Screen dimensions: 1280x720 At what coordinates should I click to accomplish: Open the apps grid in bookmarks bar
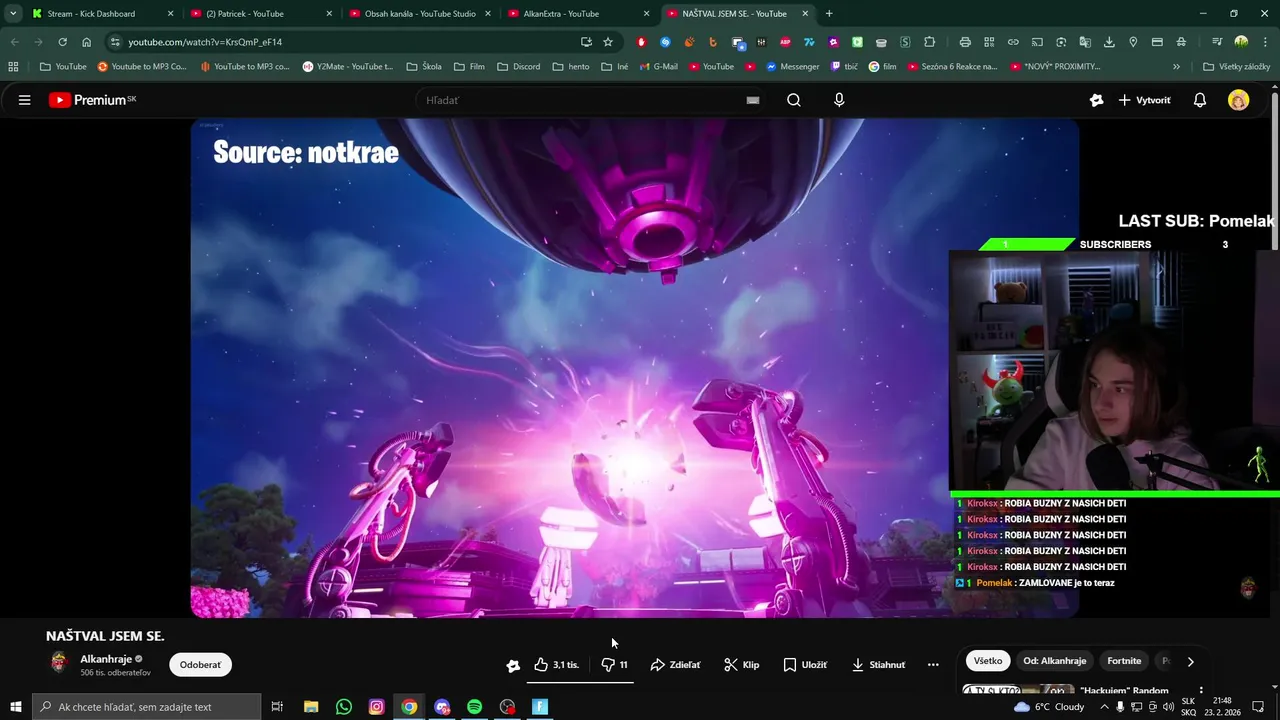[13, 66]
